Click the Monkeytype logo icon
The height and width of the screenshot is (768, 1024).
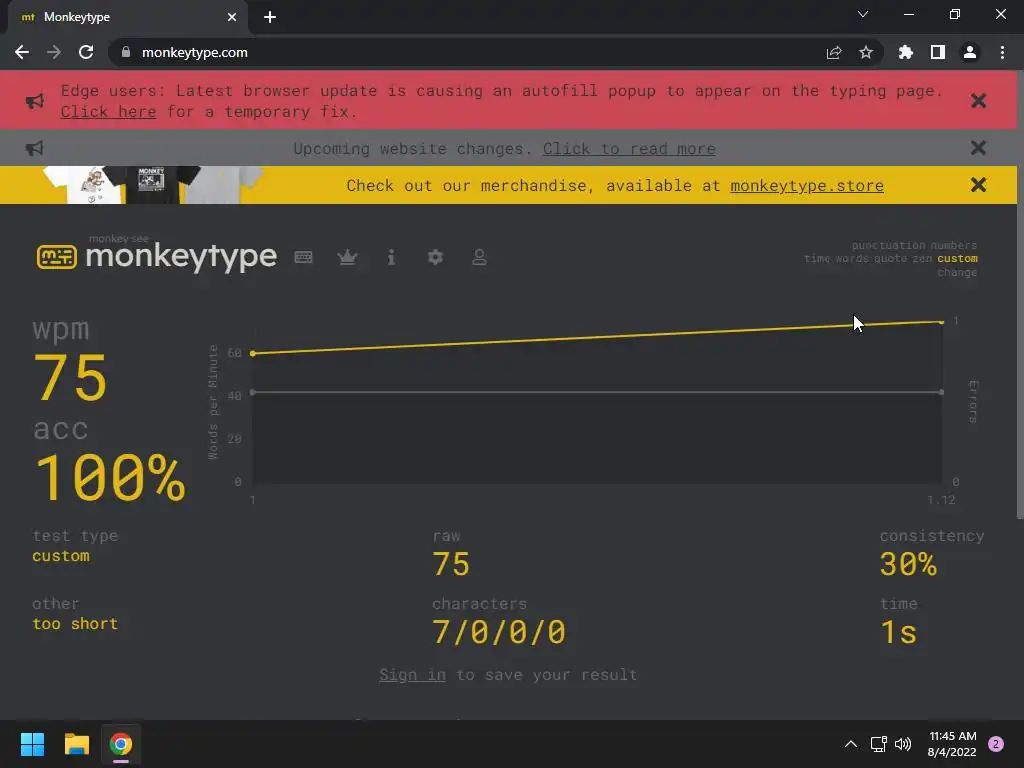pos(57,257)
